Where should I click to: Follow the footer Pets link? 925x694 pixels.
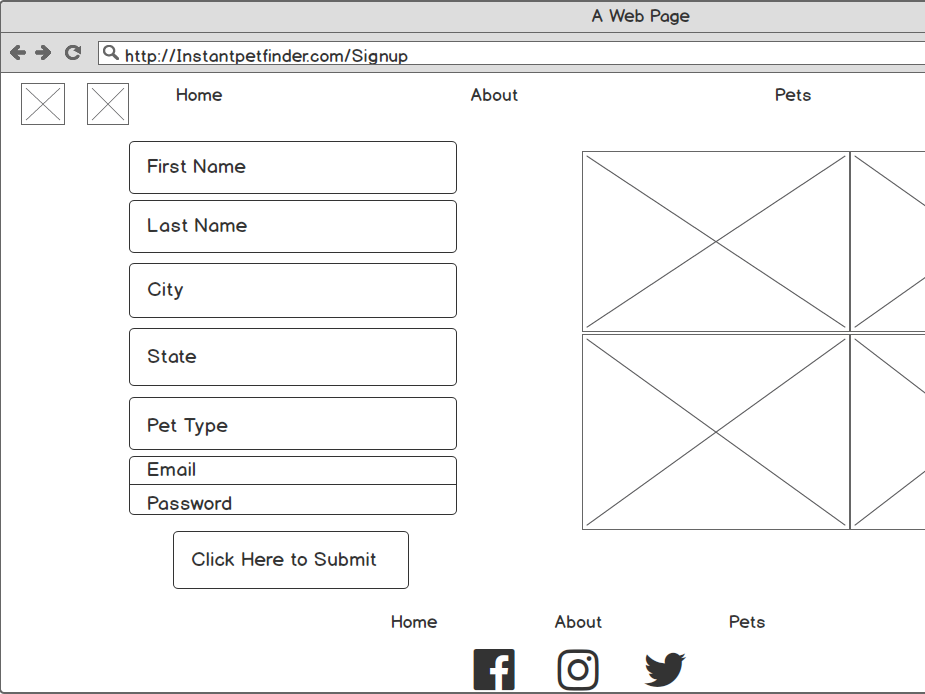pyautogui.click(x=747, y=622)
